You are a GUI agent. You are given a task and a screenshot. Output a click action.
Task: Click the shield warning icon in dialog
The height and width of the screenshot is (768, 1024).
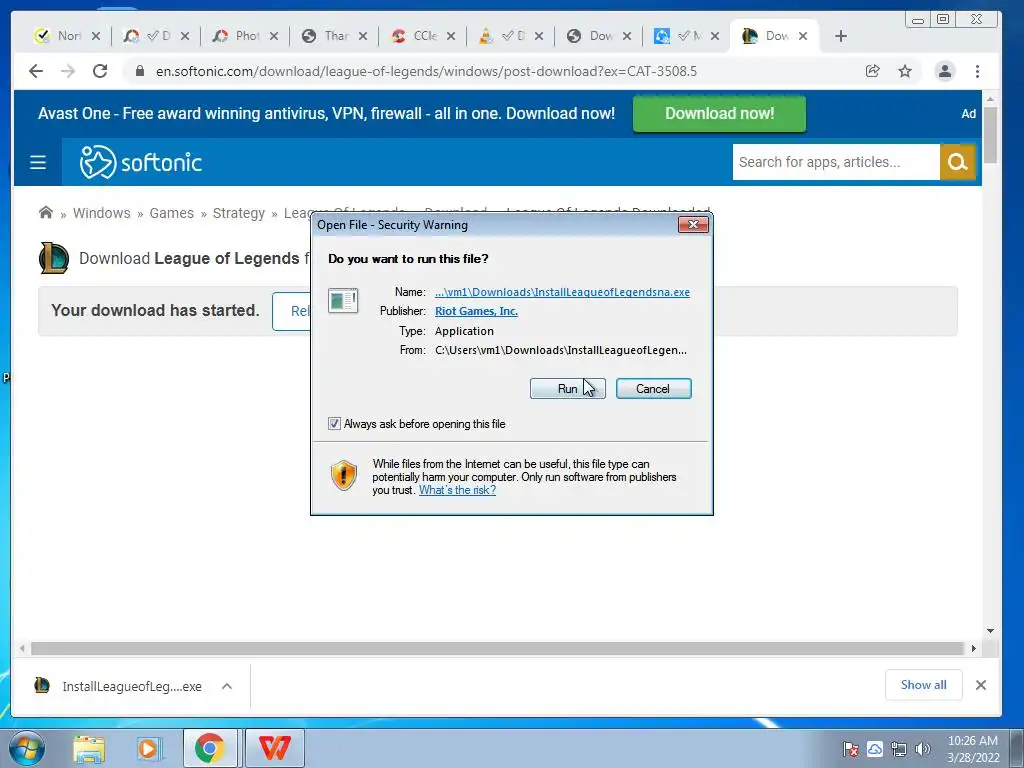(x=344, y=475)
